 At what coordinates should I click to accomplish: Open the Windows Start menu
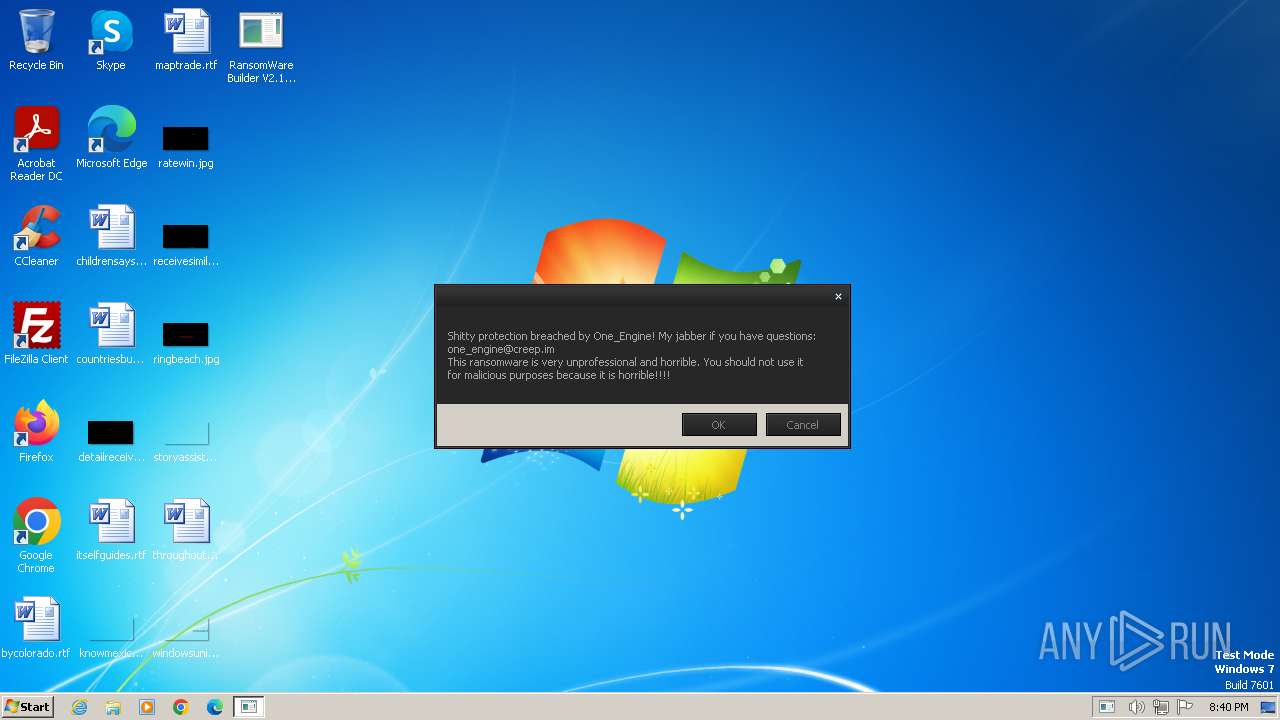coord(27,707)
